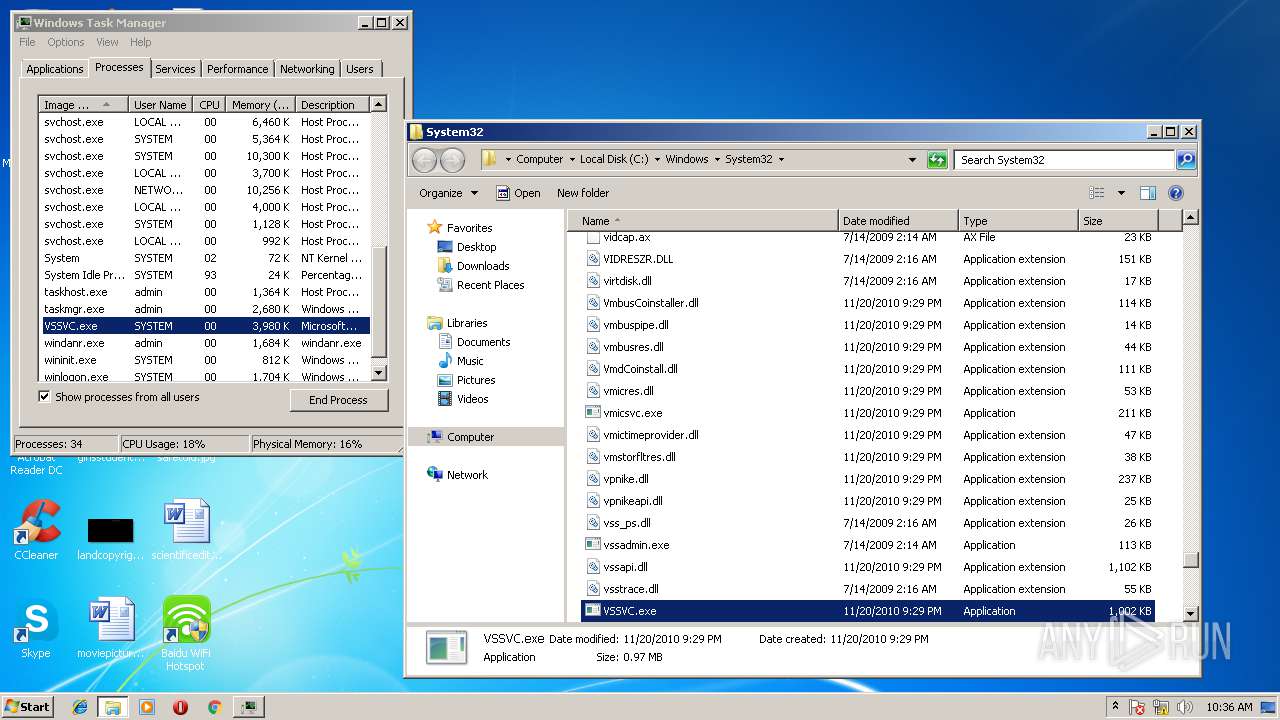Open Chrome from the taskbar
The image size is (1280, 720).
pos(214,707)
